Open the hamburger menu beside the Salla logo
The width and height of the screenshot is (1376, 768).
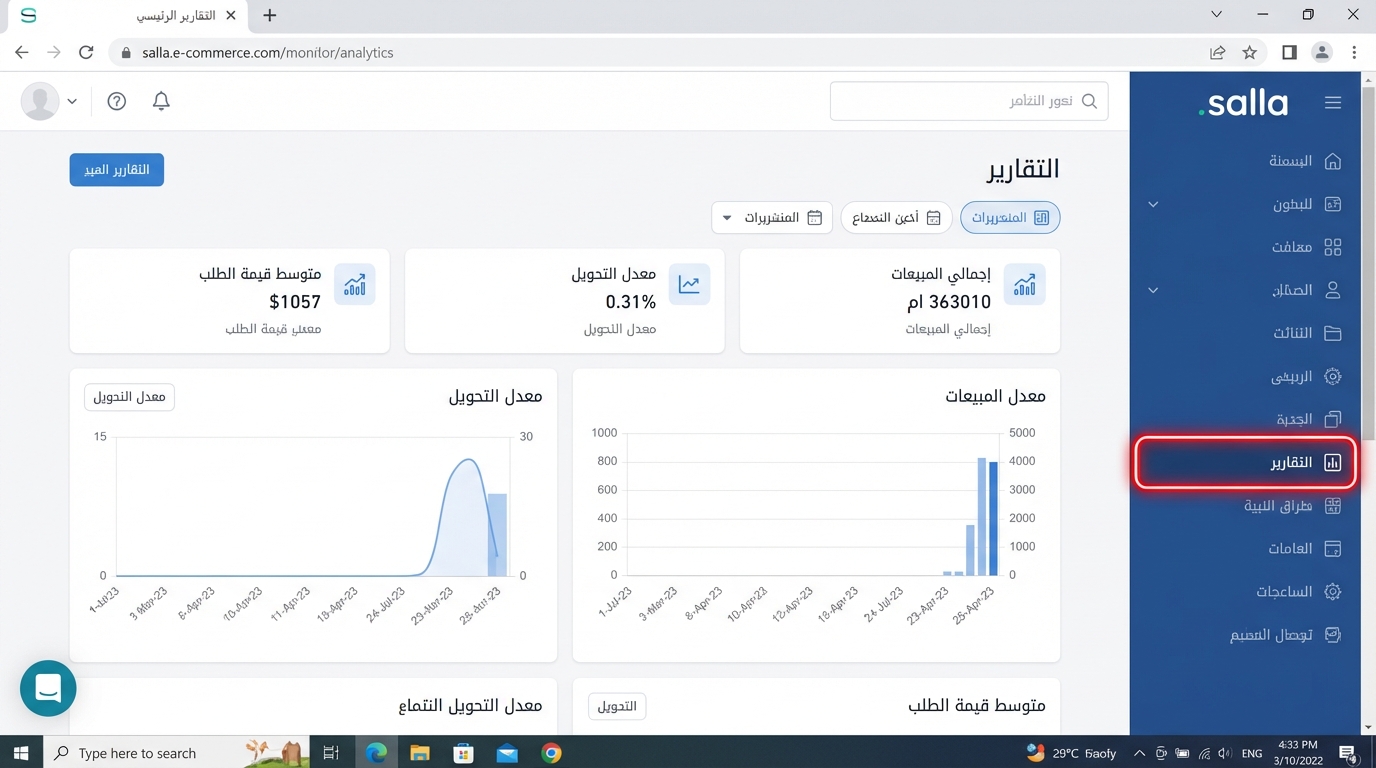(x=1333, y=101)
